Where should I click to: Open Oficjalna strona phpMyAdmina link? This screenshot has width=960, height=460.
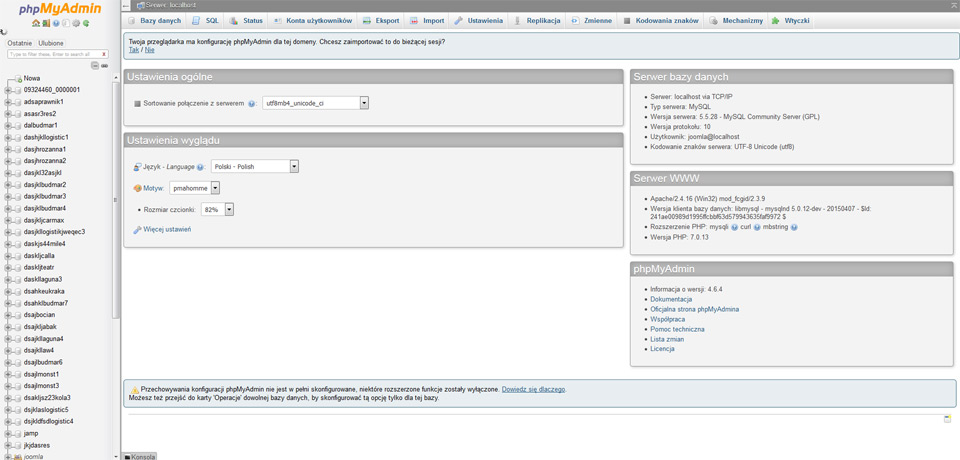[694, 309]
